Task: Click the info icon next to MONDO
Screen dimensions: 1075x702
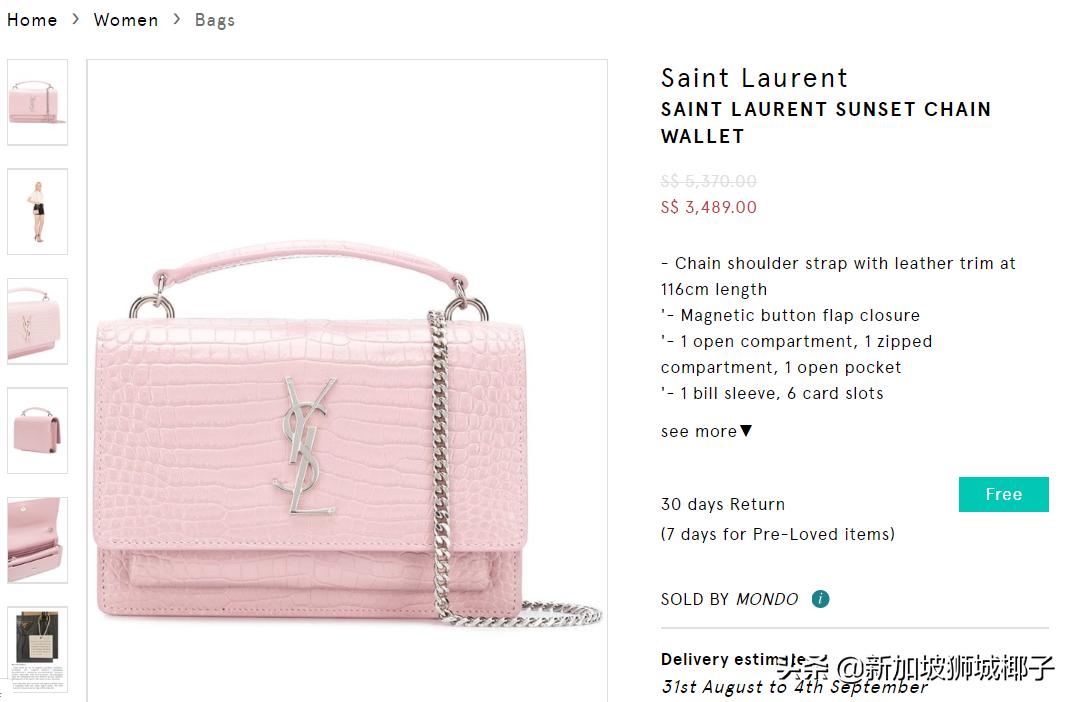Action: click(x=820, y=599)
